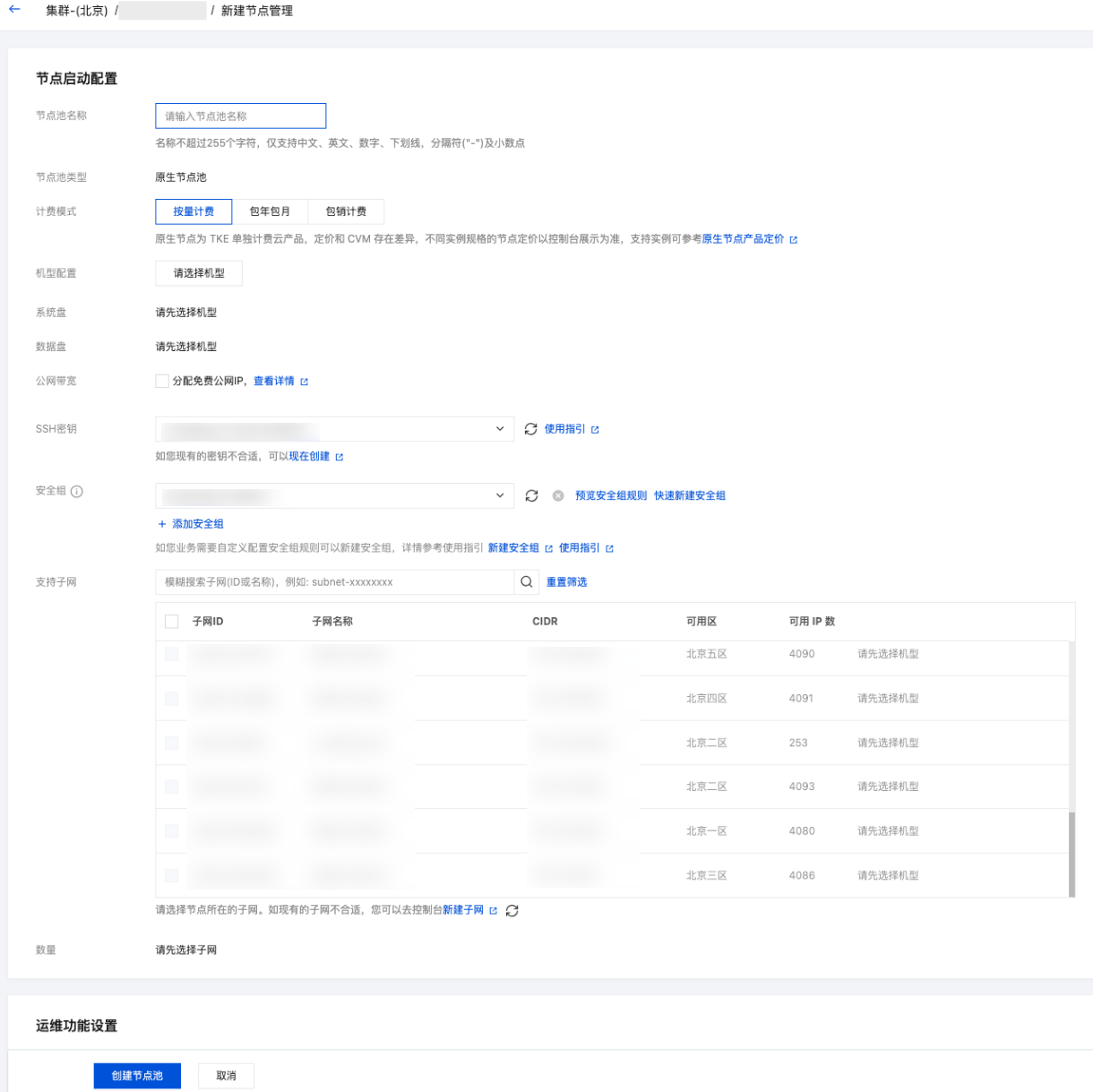Screen dimensions: 1093x1092
Task: Open the SSH密钥 dropdown
Action: pyautogui.click(x=334, y=429)
